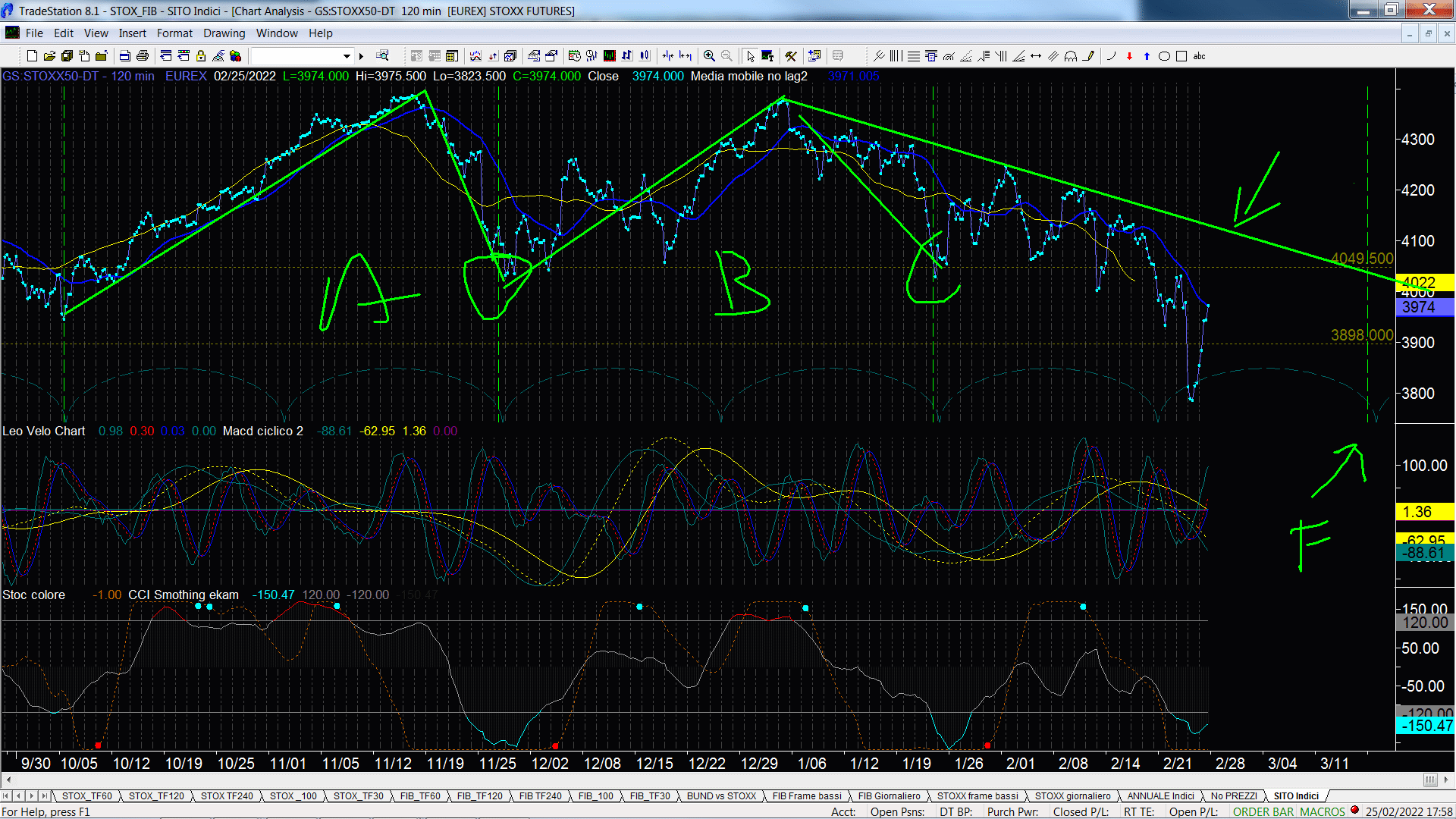Click the Leo Velo Chart indicator label
This screenshot has height=819, width=1456.
44,431
